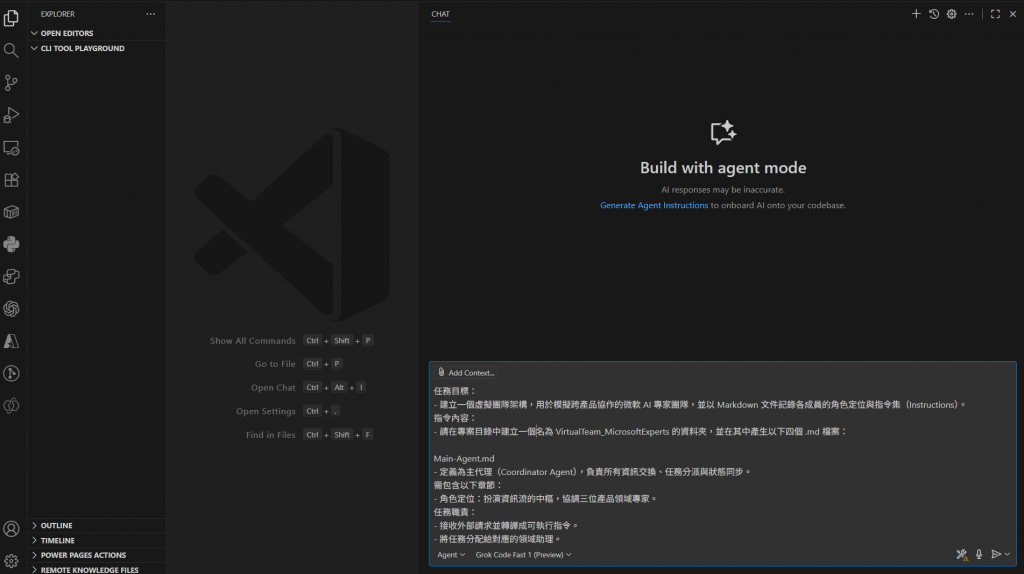The height and width of the screenshot is (574, 1024).
Task: Open the send options dropdown arrow
Action: (x=1007, y=554)
